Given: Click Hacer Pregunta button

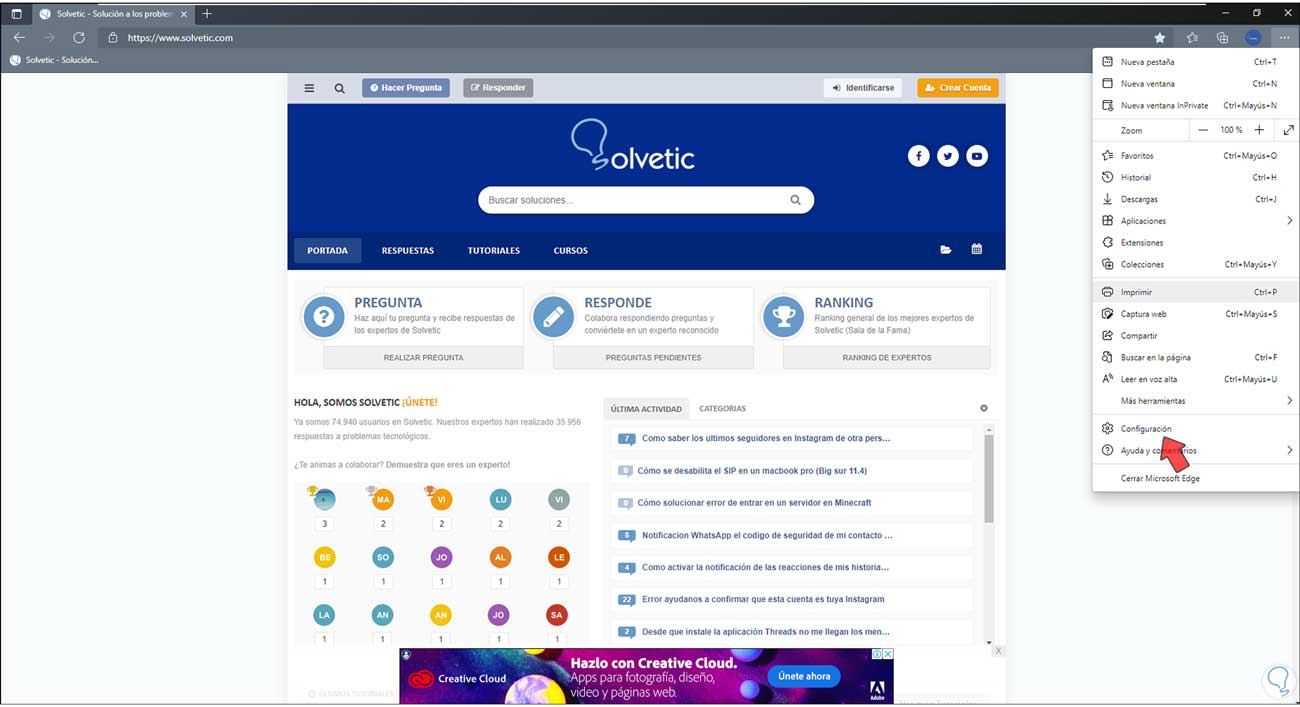Looking at the screenshot, I should (406, 88).
